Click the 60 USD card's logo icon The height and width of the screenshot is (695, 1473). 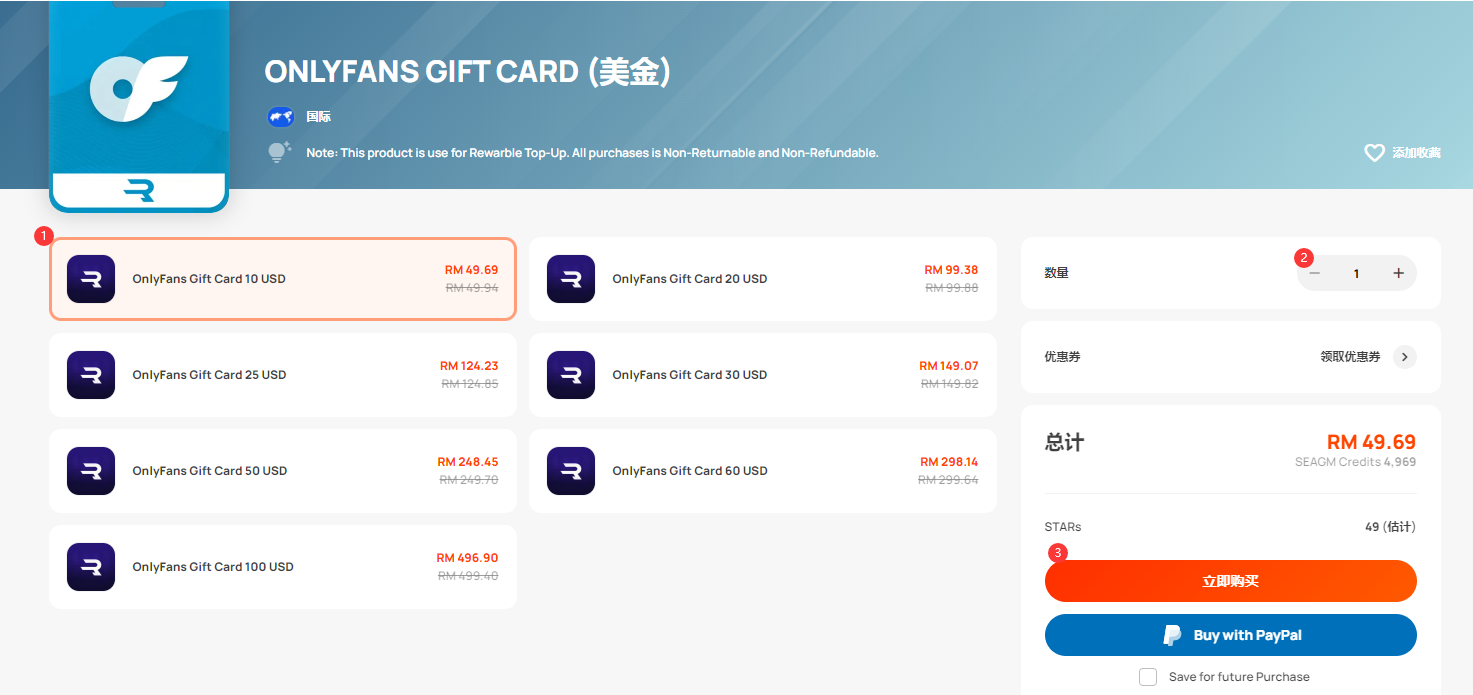pos(571,471)
